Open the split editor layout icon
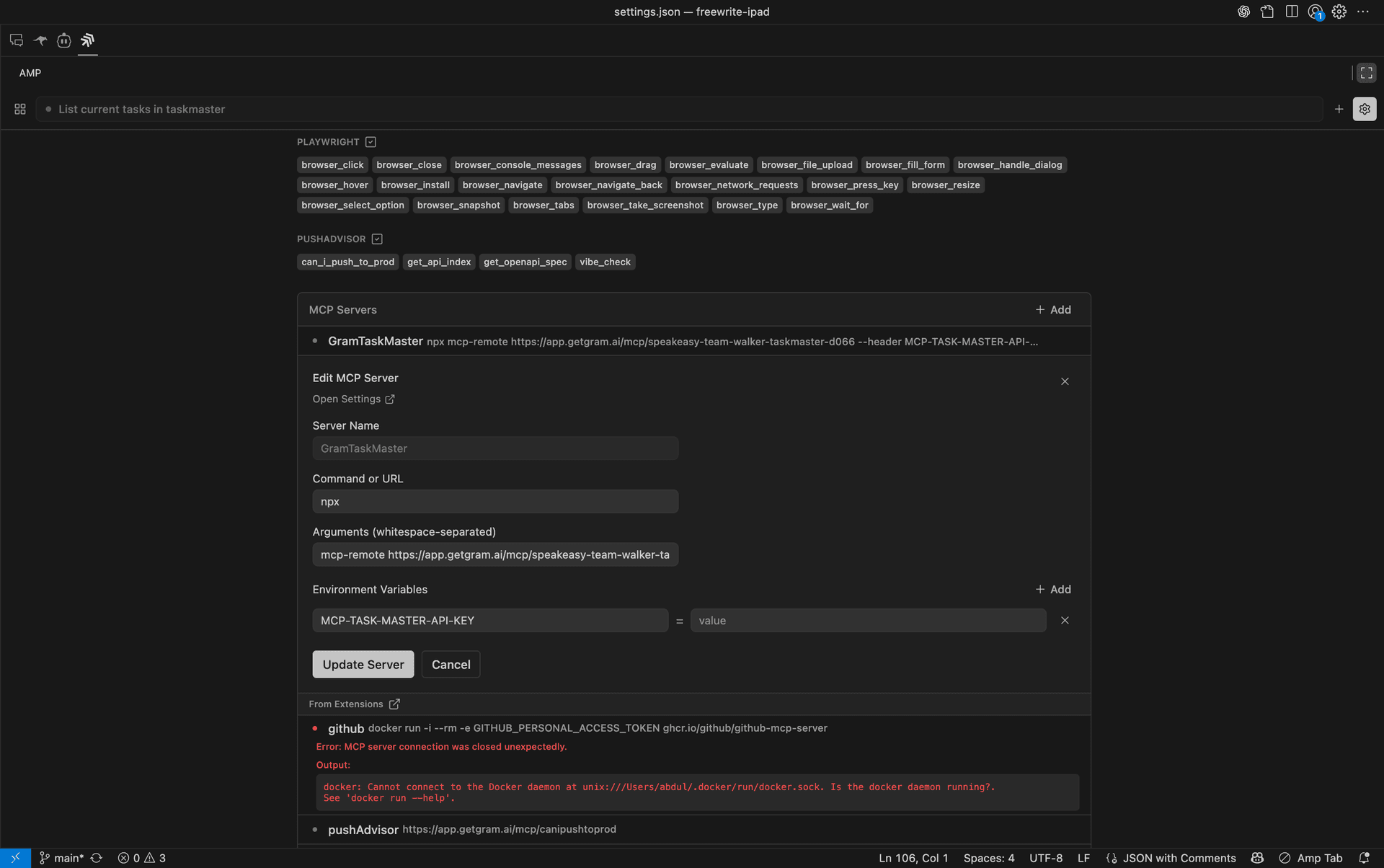This screenshot has width=1384, height=868. click(1291, 12)
